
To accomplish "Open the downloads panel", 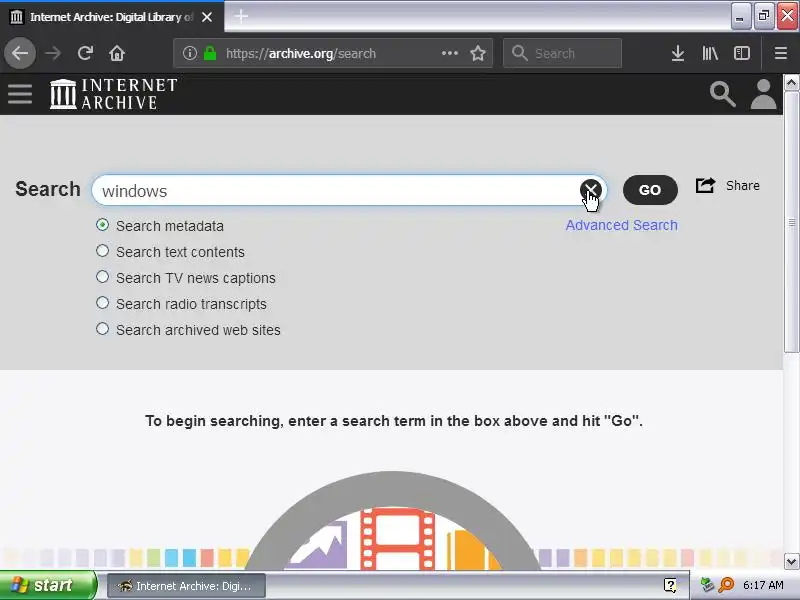I will 678,53.
